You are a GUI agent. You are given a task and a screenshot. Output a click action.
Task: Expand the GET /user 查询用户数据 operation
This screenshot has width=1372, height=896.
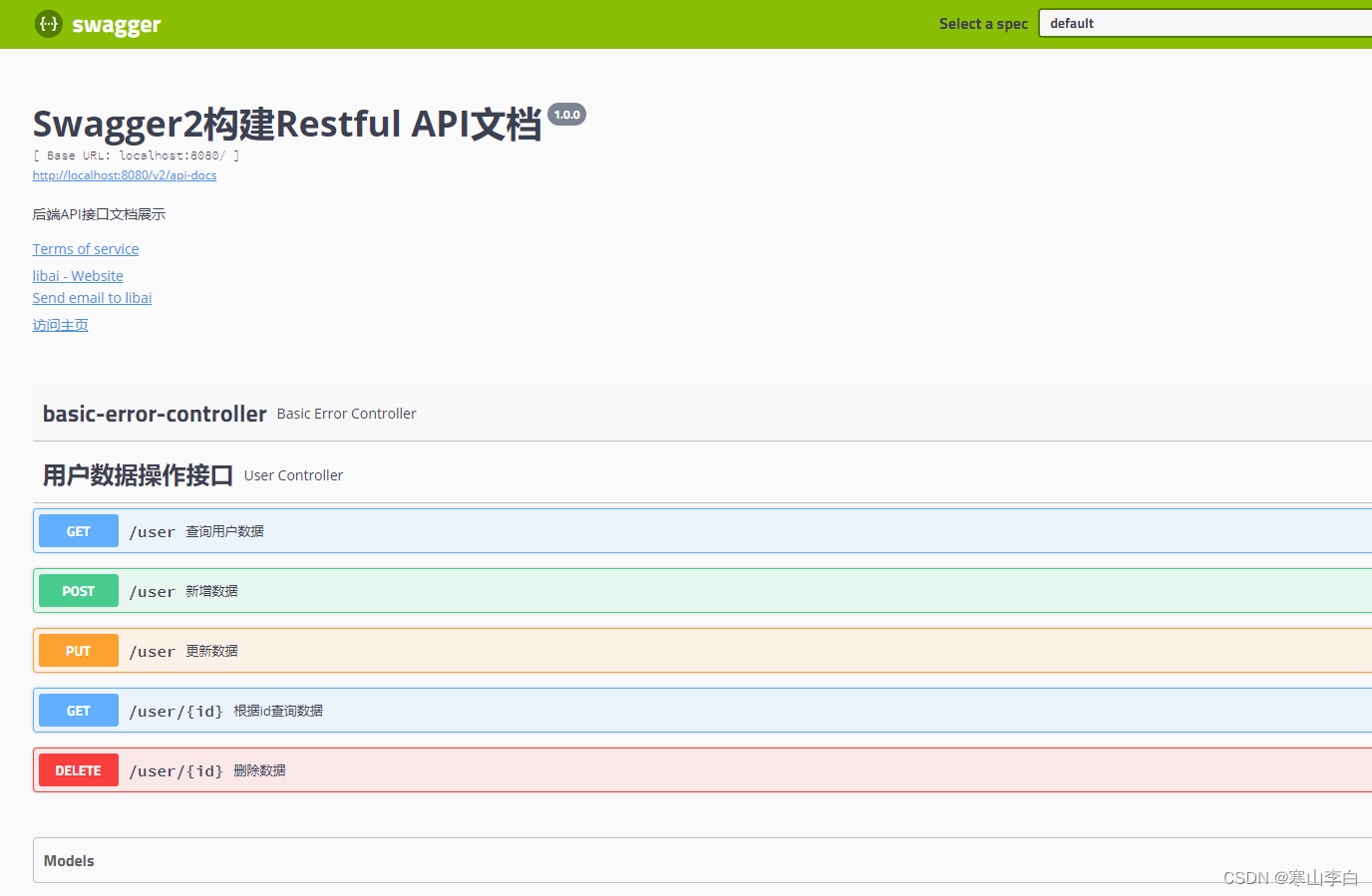point(703,531)
